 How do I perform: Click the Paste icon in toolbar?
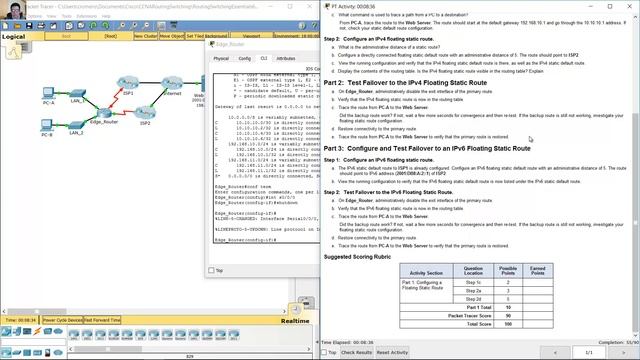[x=81, y=26]
